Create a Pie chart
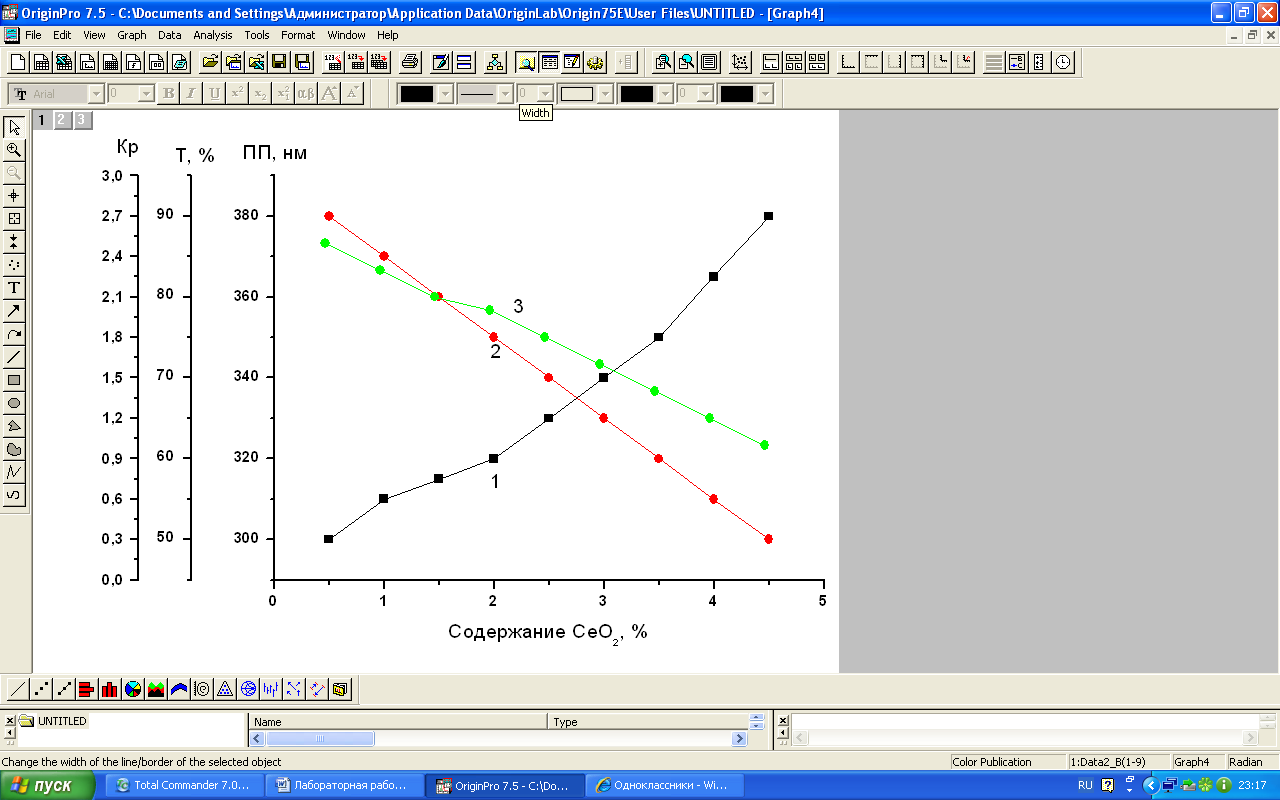This screenshot has width=1280, height=800. point(133,689)
